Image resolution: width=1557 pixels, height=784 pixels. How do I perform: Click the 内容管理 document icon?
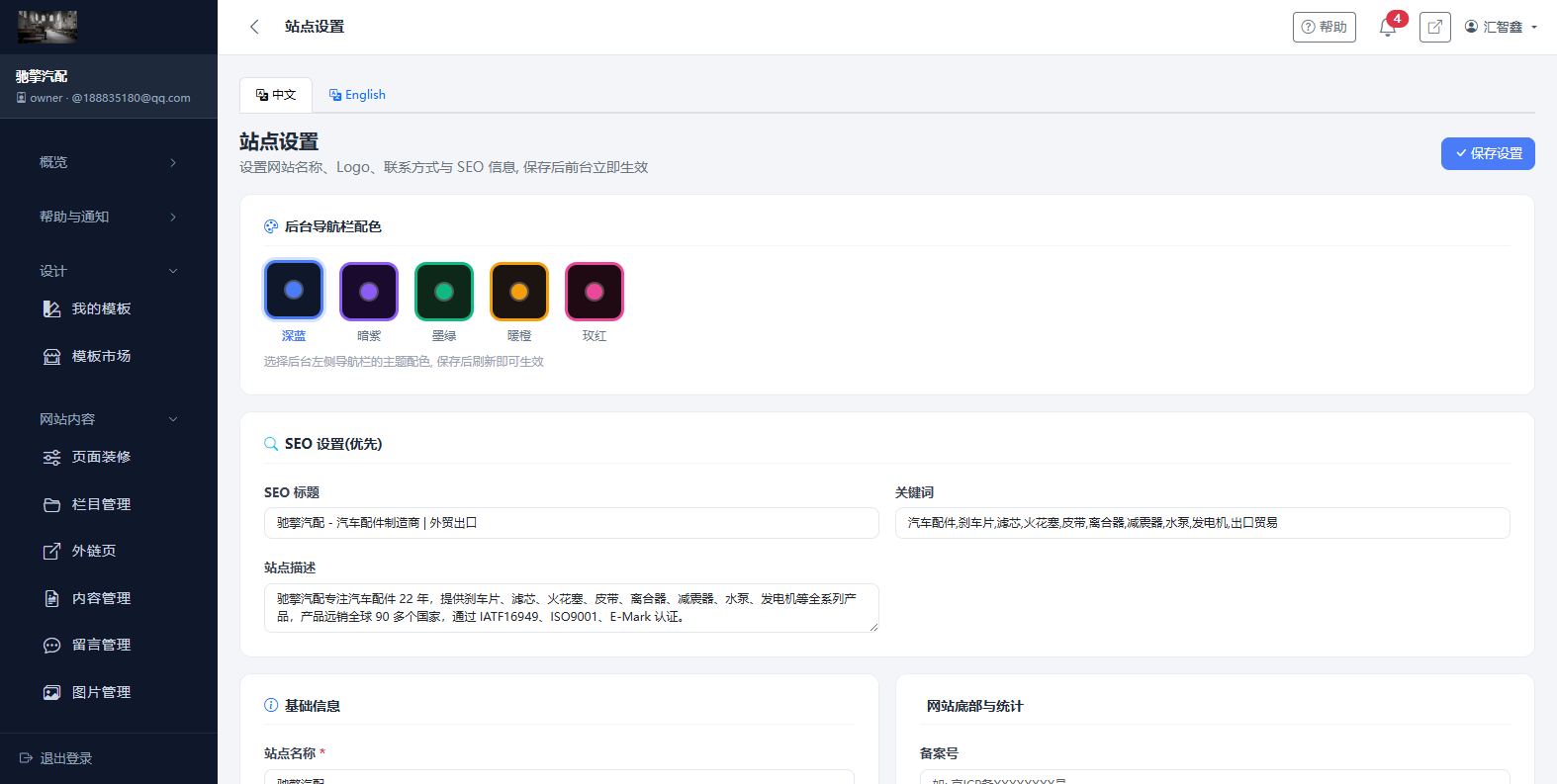[x=52, y=598]
